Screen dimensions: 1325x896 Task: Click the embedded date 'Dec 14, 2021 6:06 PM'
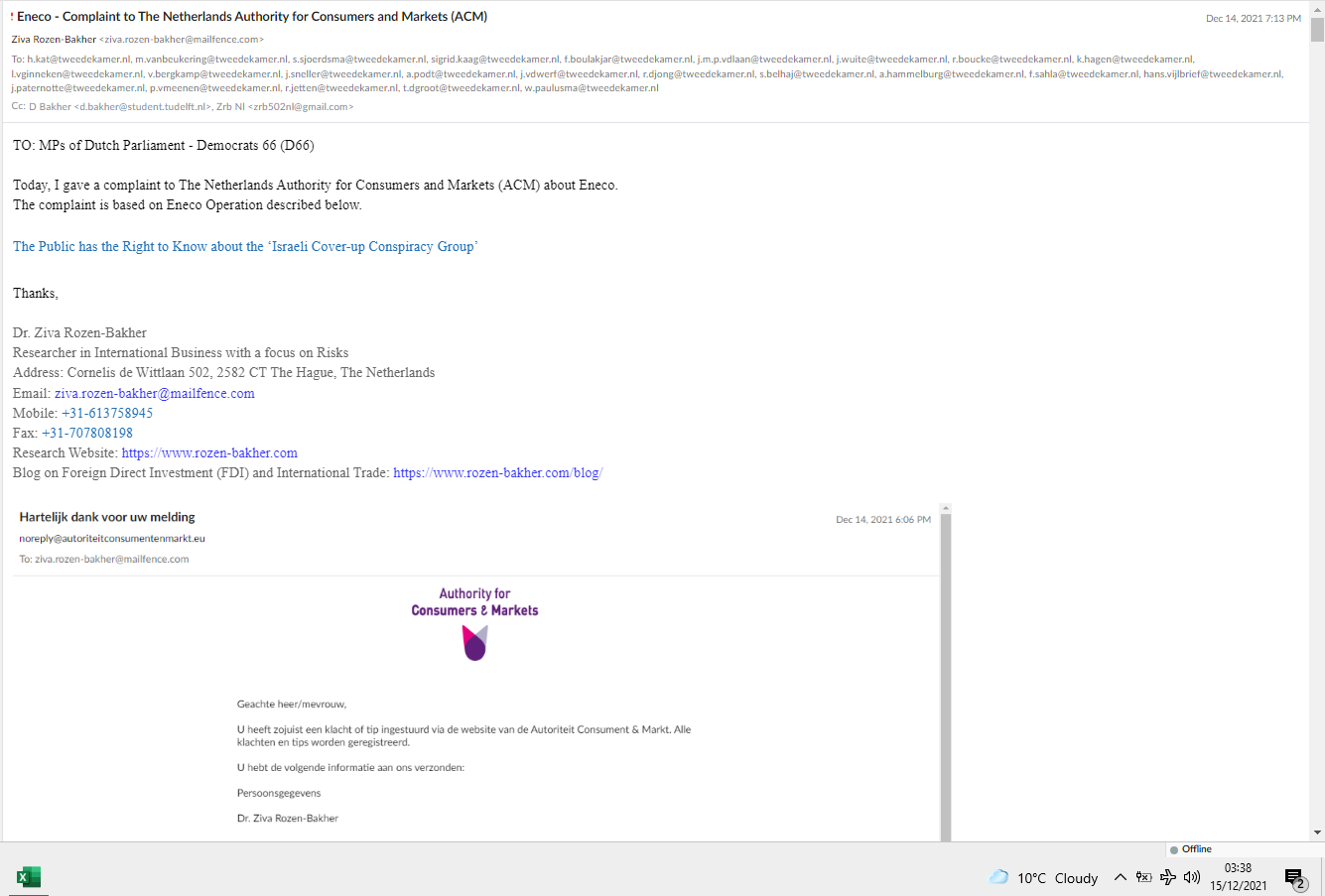pyautogui.click(x=883, y=520)
